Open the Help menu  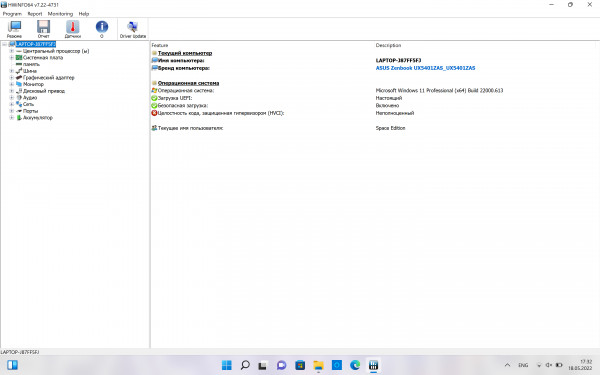point(84,14)
